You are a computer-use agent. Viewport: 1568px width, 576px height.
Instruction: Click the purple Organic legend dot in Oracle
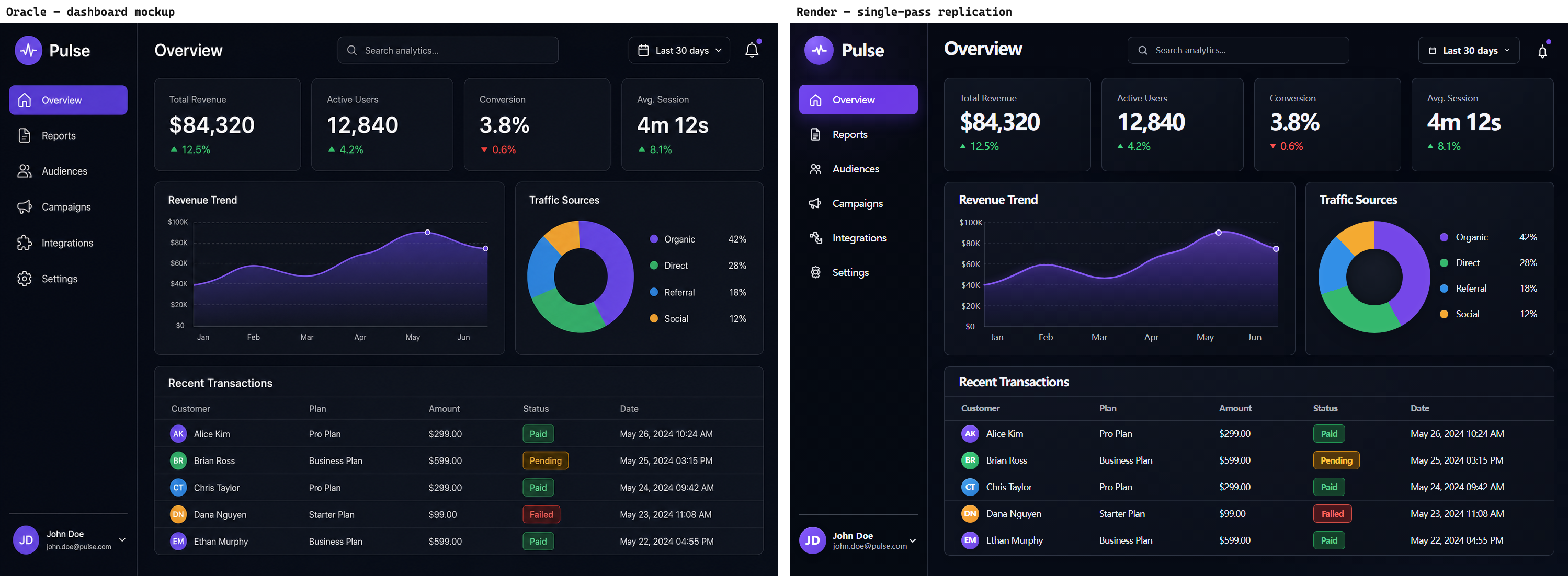[x=654, y=239]
